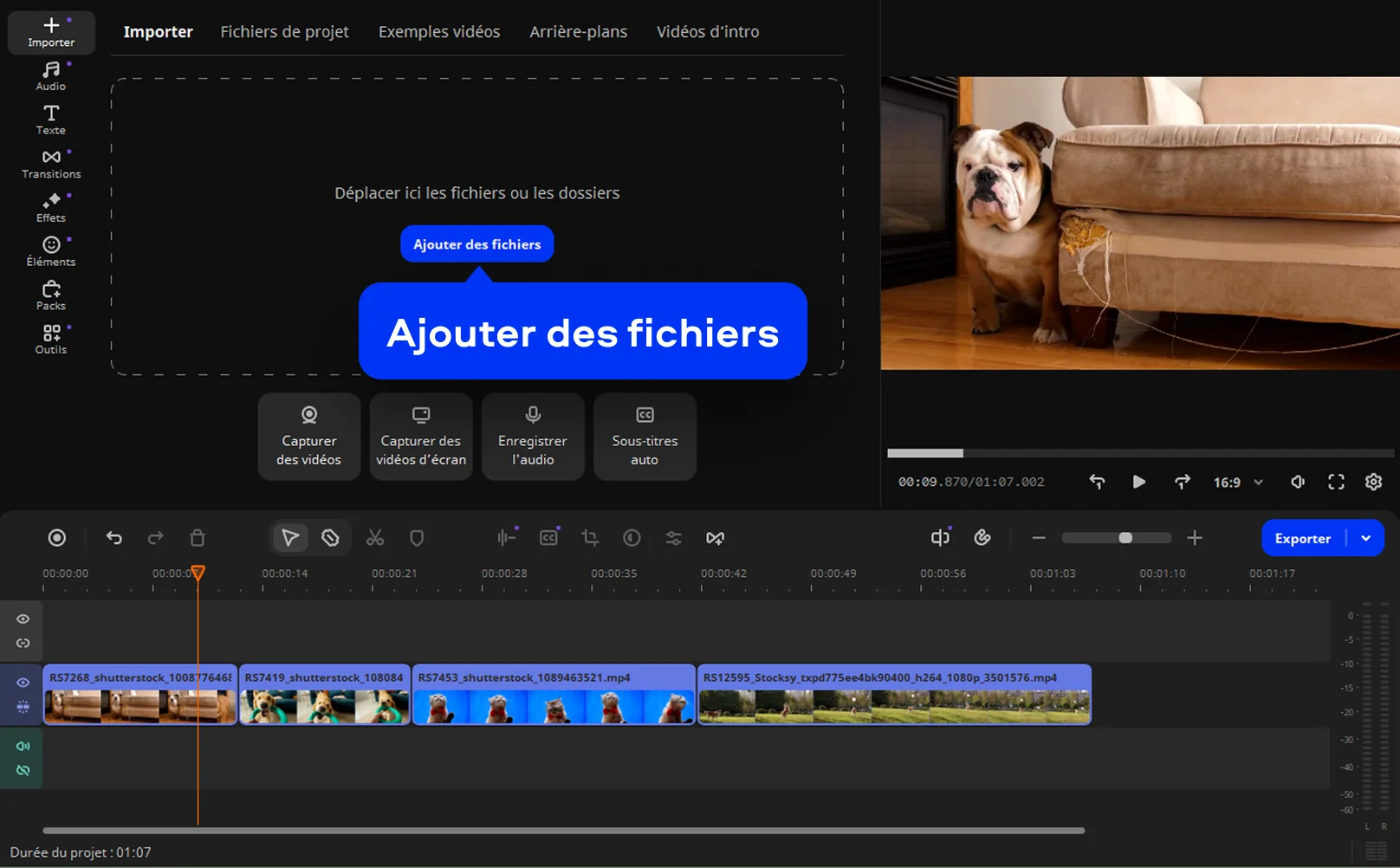This screenshot has width=1400, height=868.
Task: Delete selected clip with trash icon
Action: coord(198,538)
